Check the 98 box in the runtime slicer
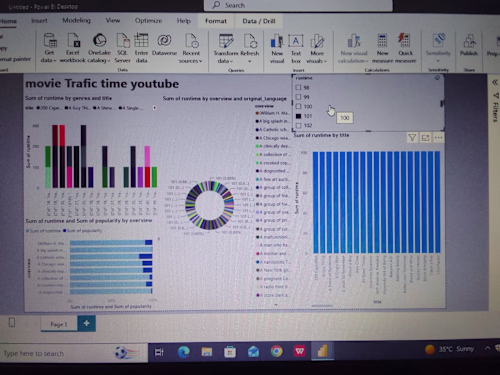 click(x=298, y=87)
